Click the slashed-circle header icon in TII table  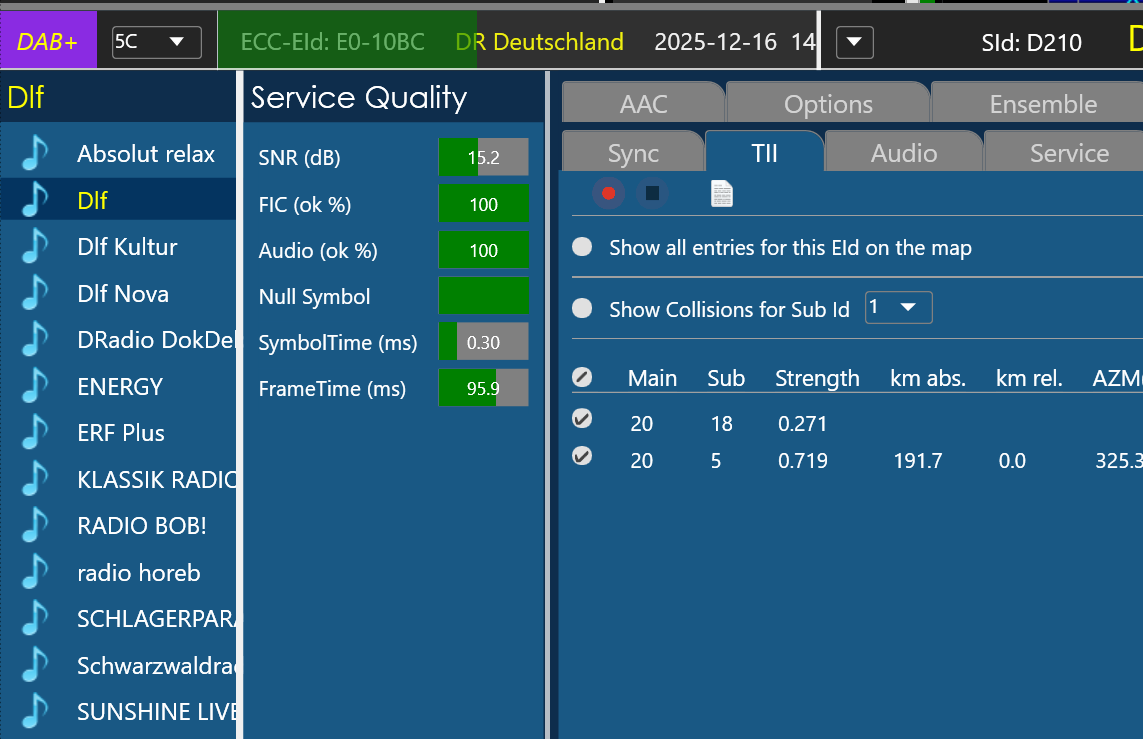pos(582,377)
